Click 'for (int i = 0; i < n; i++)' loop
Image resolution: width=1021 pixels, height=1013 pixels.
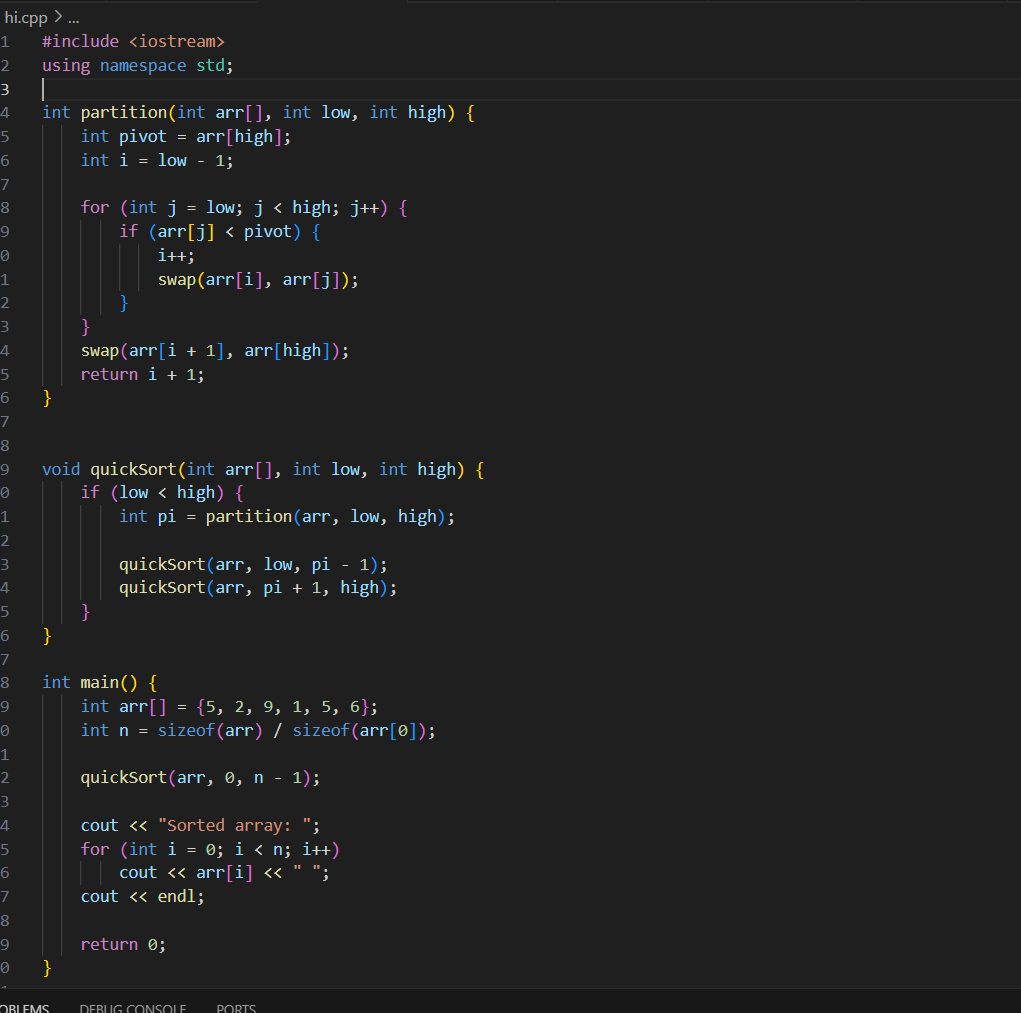(x=210, y=850)
